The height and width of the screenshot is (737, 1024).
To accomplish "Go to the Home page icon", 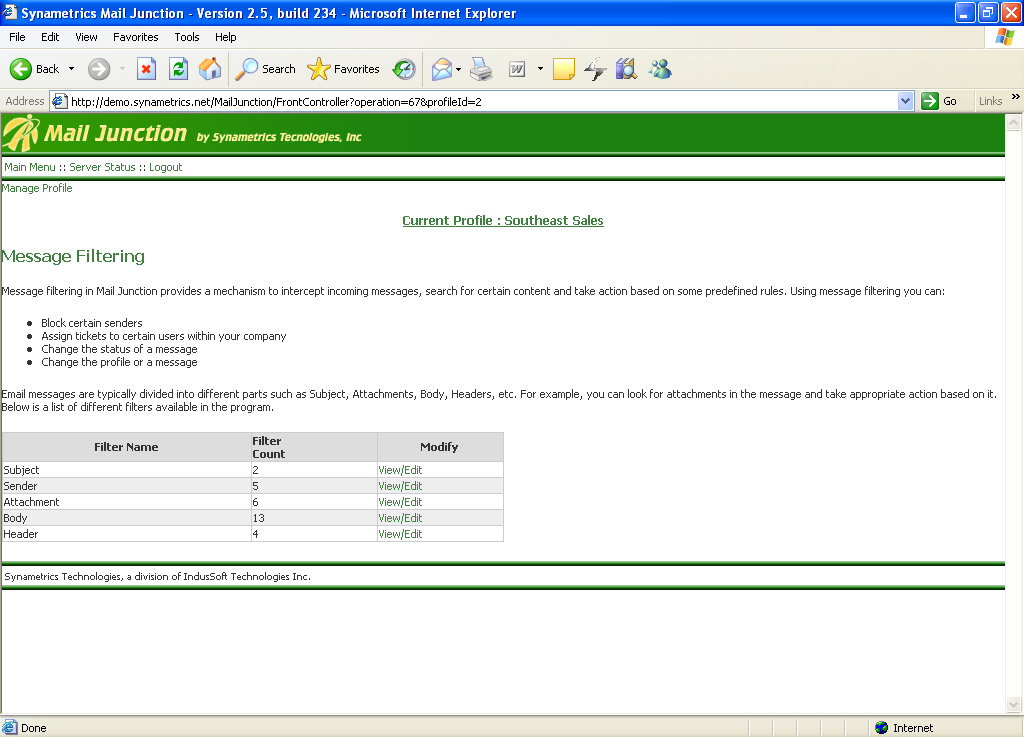I will [210, 69].
